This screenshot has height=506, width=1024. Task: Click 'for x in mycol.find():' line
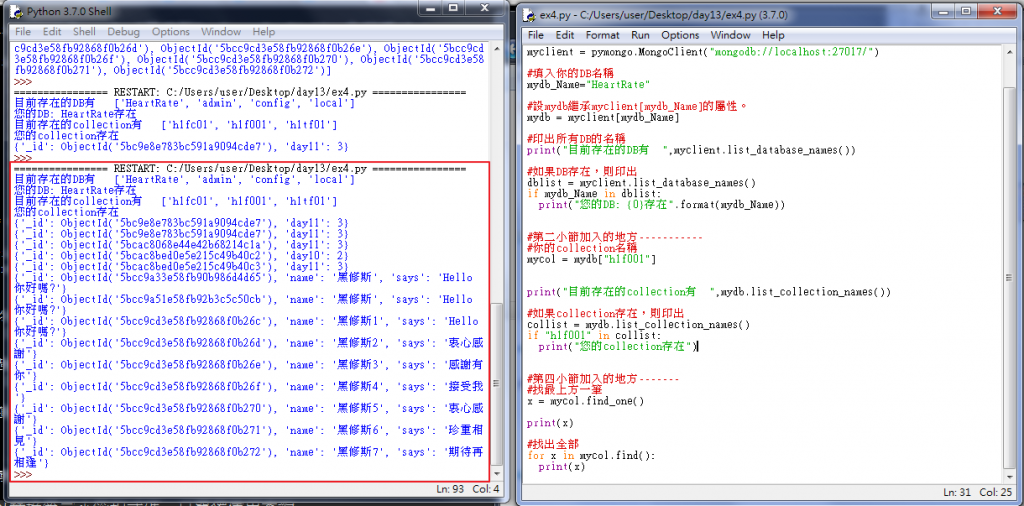[591, 456]
